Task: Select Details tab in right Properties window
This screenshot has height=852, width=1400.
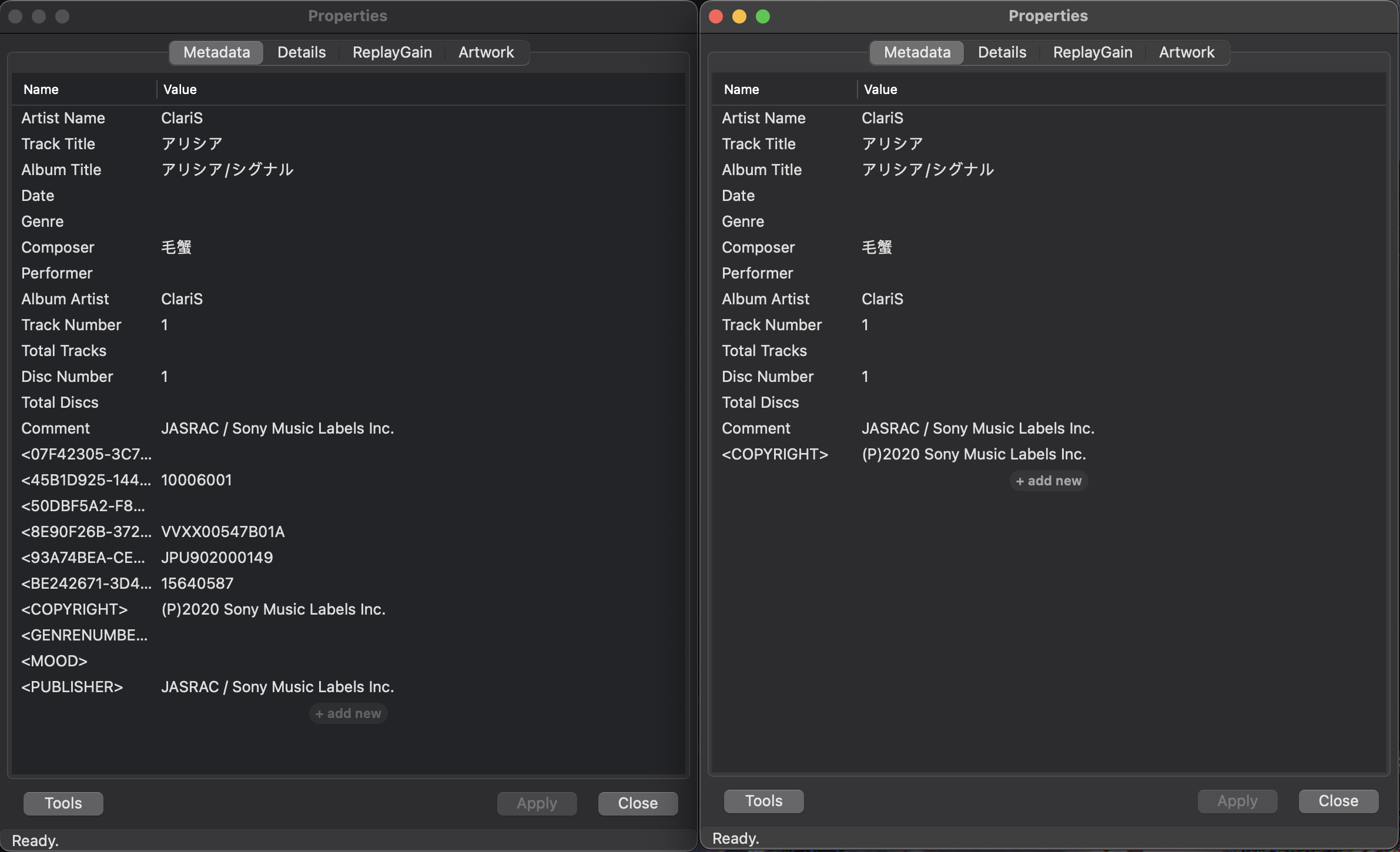Action: pyautogui.click(x=1002, y=52)
